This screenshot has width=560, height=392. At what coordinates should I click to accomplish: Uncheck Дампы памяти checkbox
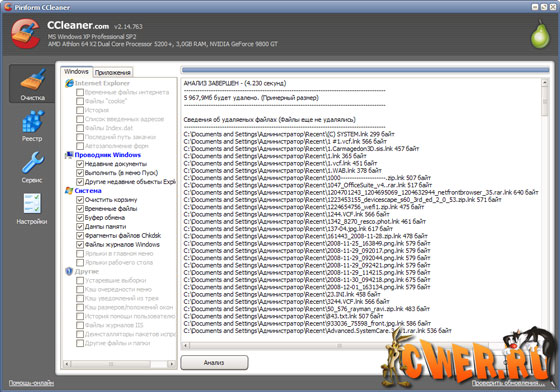tap(80, 226)
